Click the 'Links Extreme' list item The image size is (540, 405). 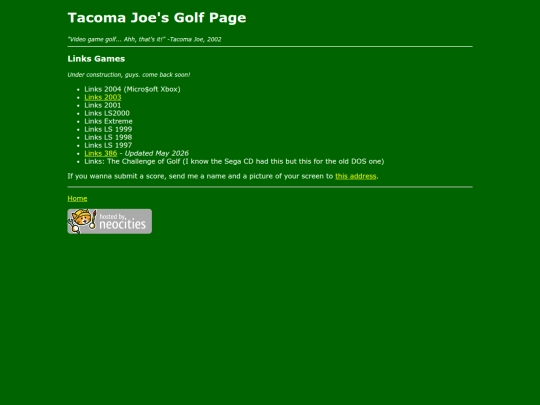click(108, 121)
